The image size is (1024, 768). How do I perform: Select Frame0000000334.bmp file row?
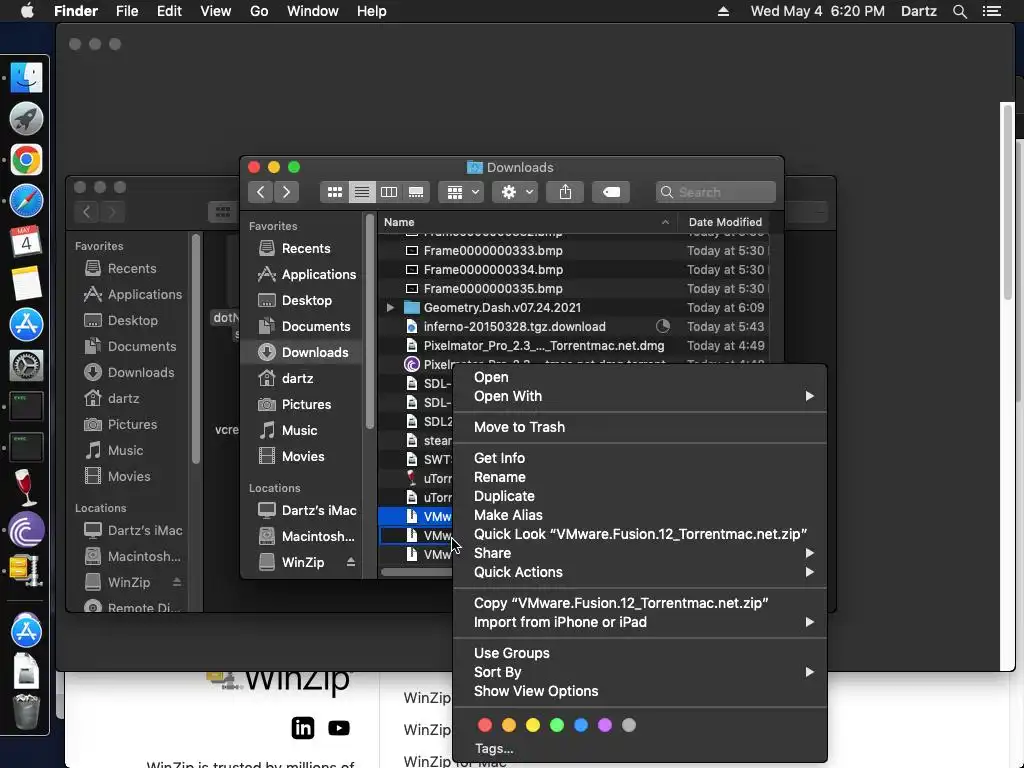point(573,270)
